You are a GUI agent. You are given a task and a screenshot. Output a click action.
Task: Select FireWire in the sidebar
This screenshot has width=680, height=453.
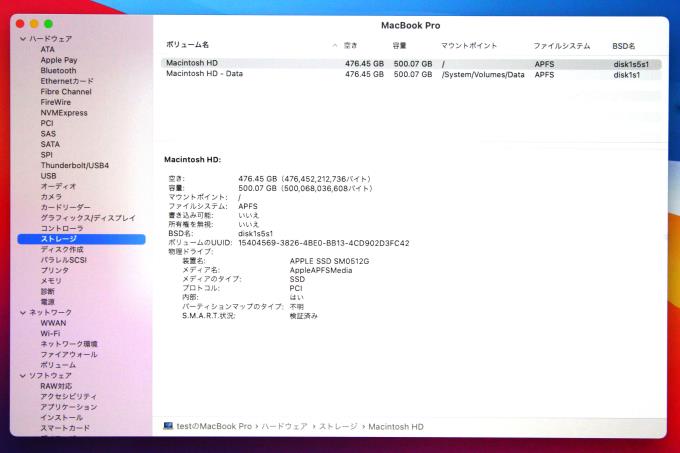56,102
